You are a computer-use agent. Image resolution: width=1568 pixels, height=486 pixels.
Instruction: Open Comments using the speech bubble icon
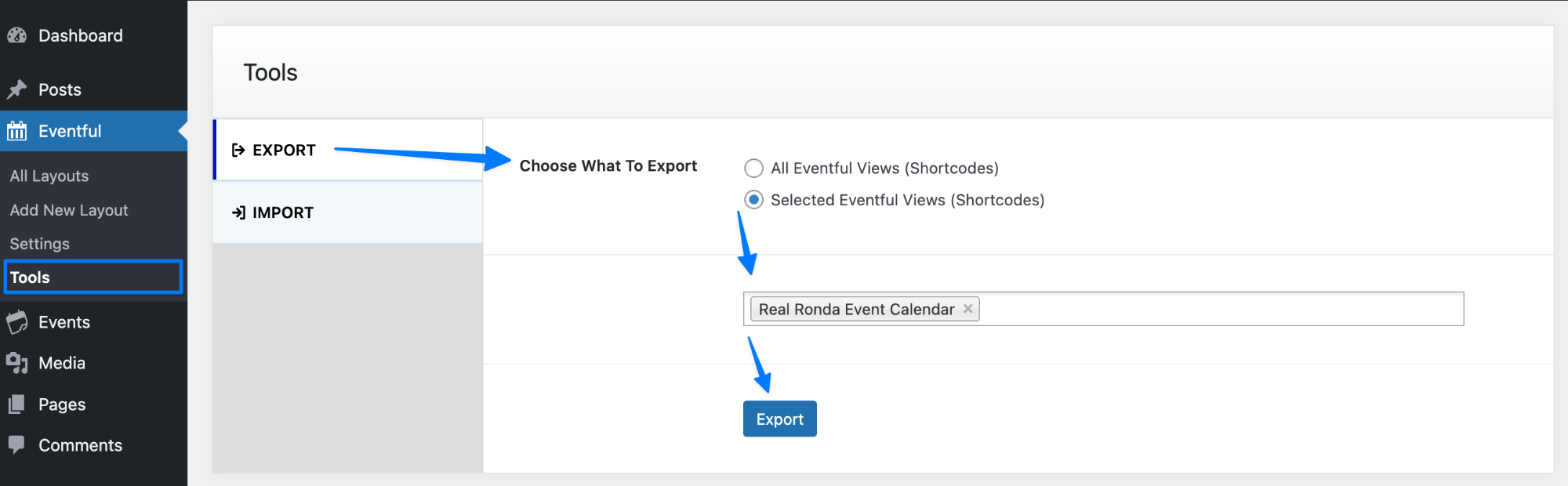coord(17,444)
